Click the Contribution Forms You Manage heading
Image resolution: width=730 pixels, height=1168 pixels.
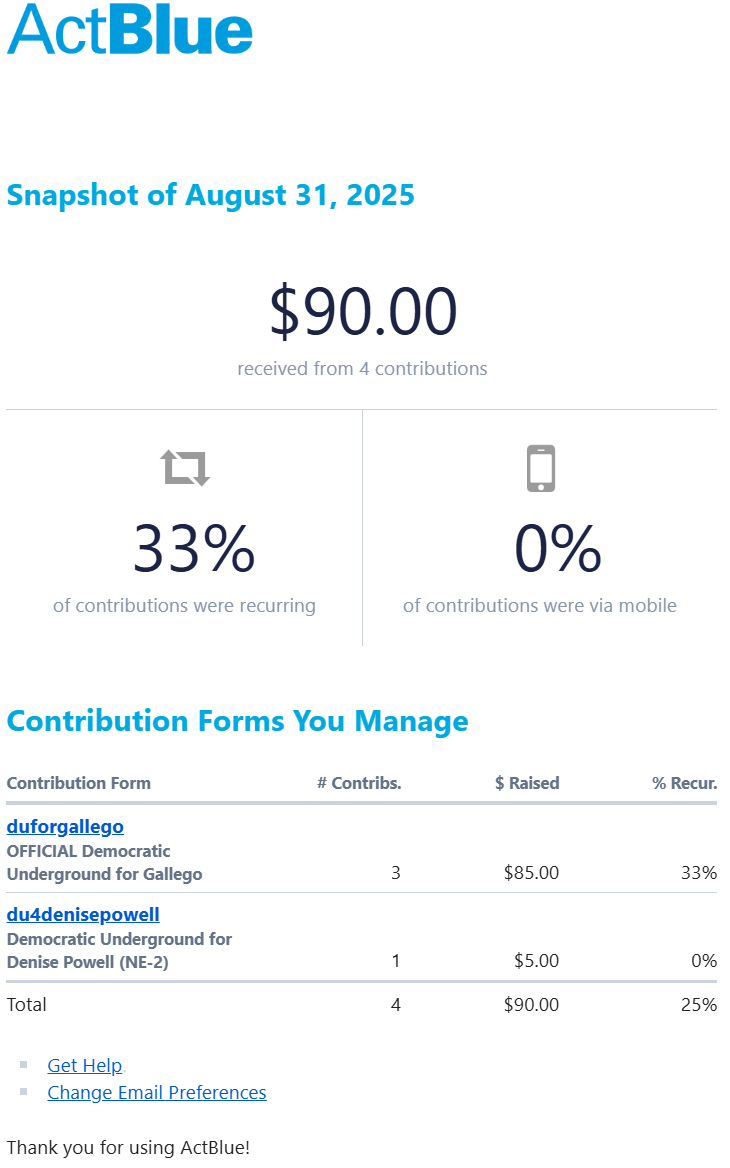tap(237, 721)
